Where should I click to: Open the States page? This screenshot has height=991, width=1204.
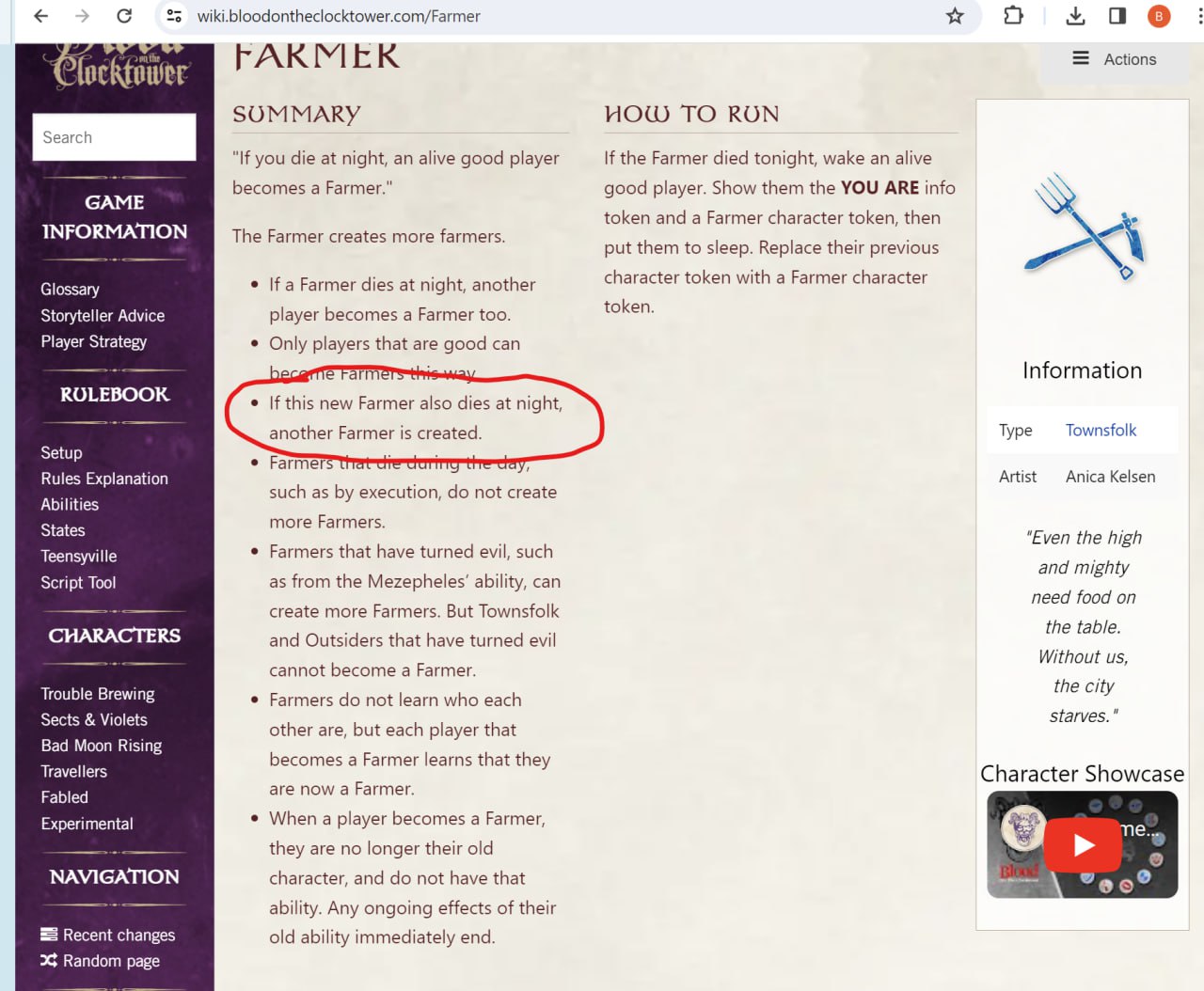coord(63,530)
